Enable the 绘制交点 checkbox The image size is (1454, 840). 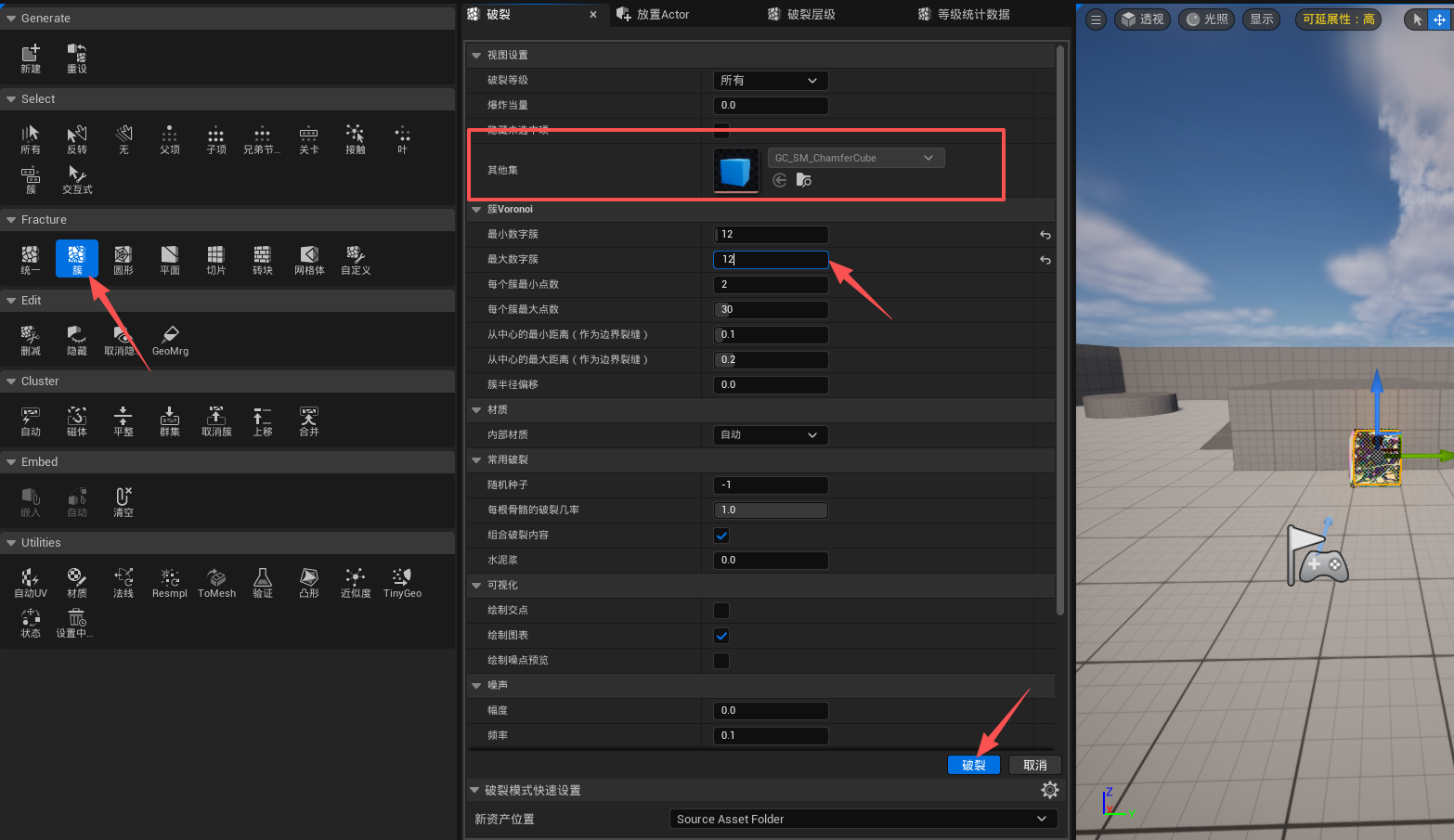click(x=721, y=611)
